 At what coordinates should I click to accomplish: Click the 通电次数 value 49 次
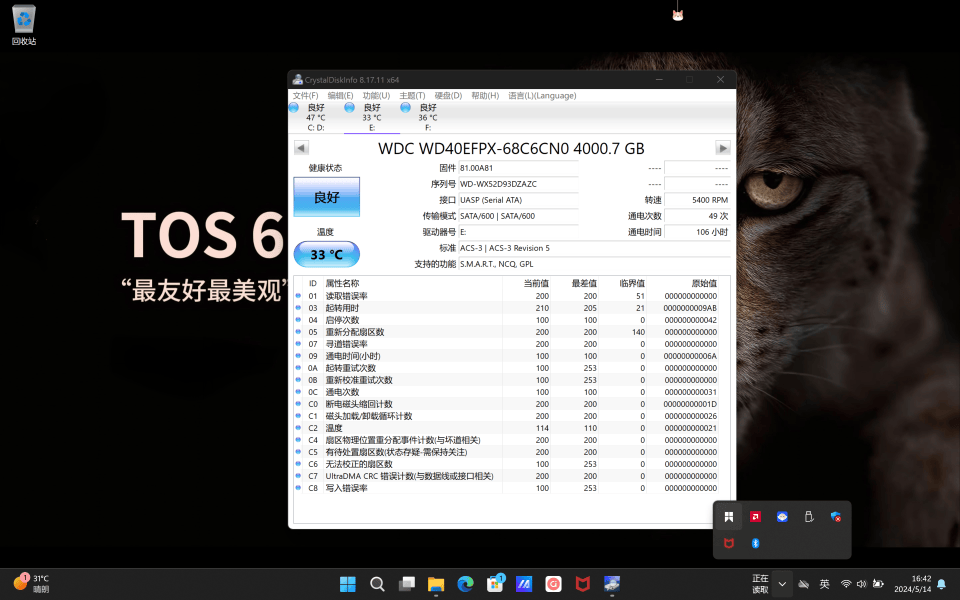[x=697, y=216]
